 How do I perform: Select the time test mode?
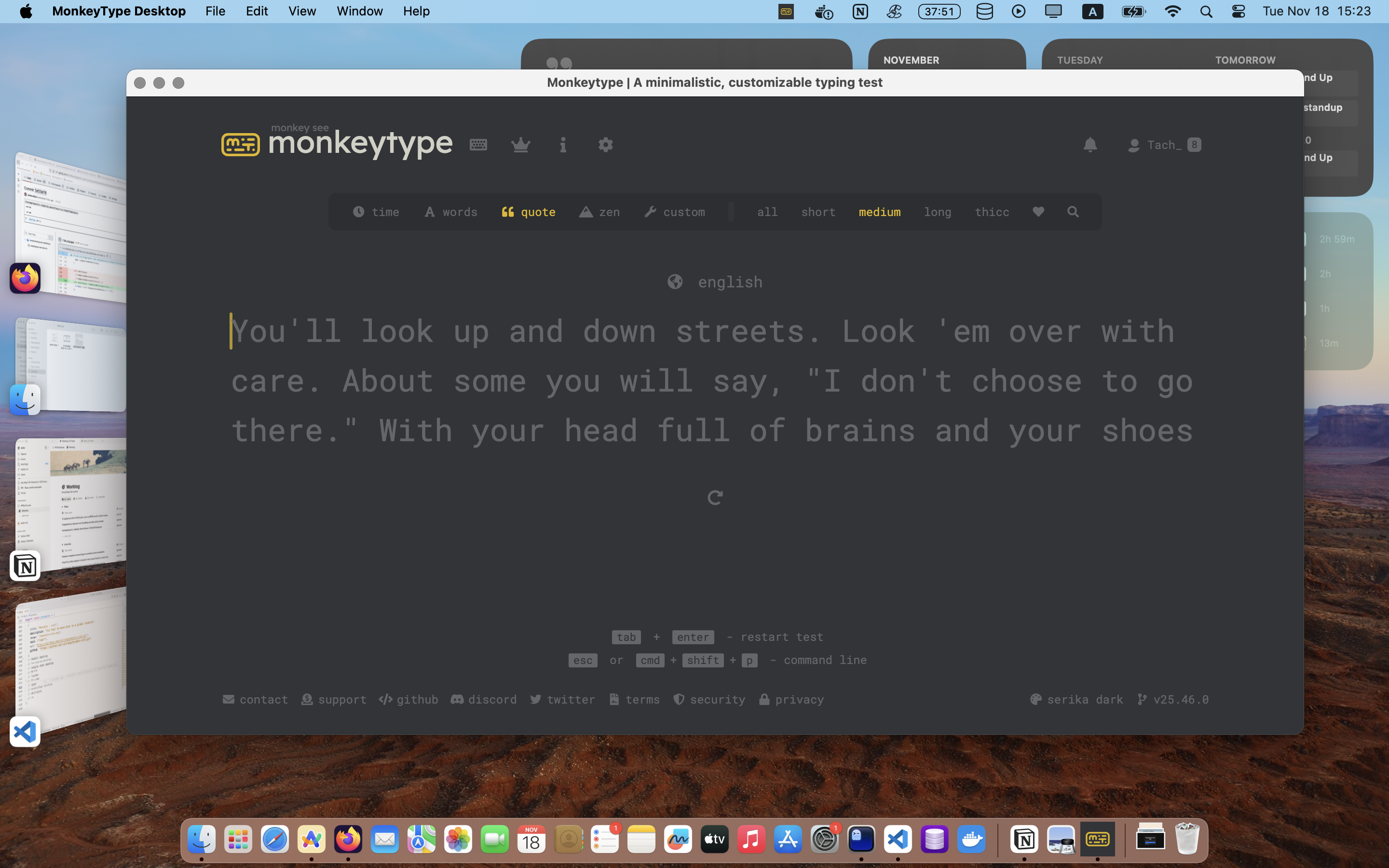pyautogui.click(x=376, y=212)
